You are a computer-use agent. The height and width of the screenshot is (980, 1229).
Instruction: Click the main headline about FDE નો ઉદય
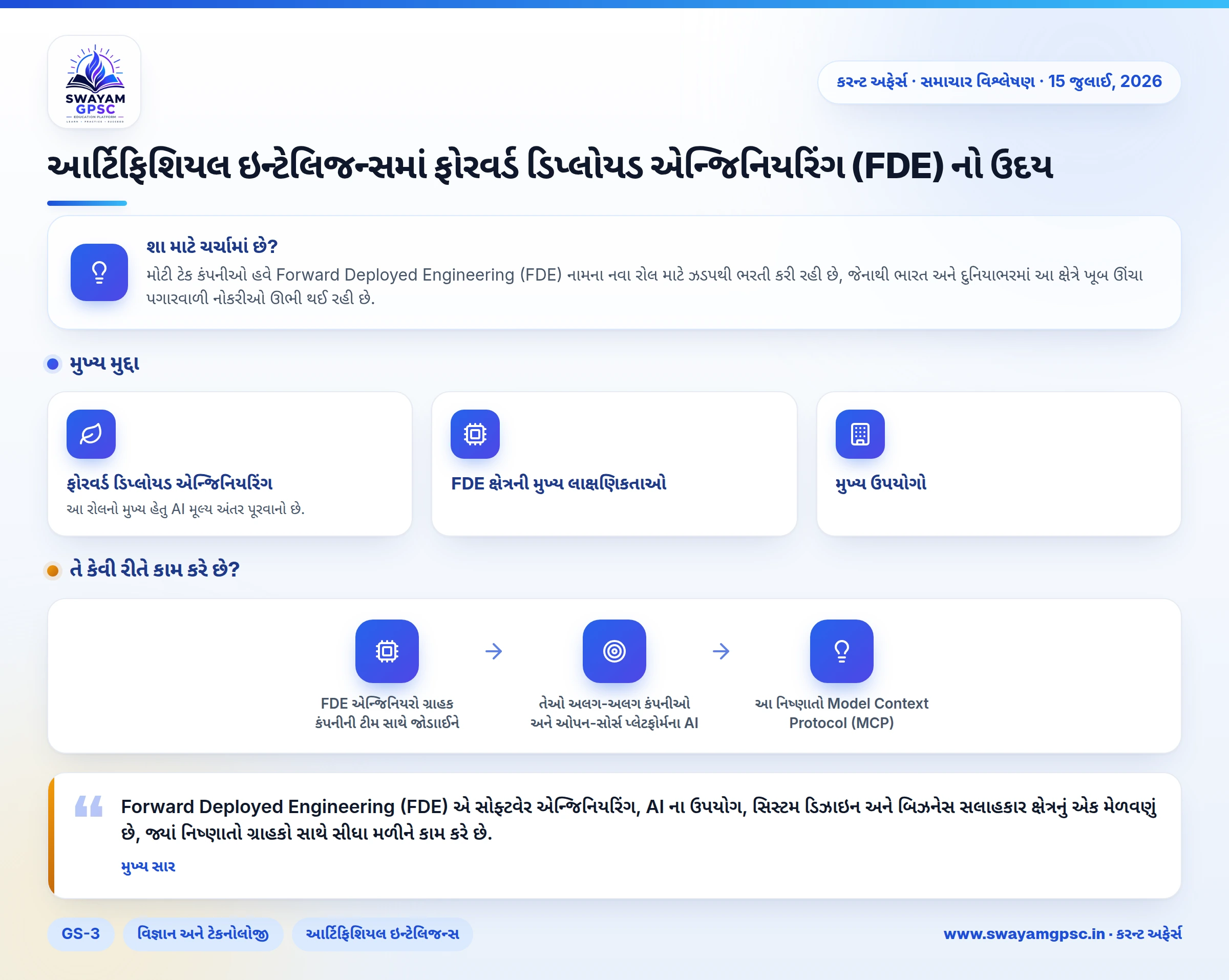click(x=549, y=166)
